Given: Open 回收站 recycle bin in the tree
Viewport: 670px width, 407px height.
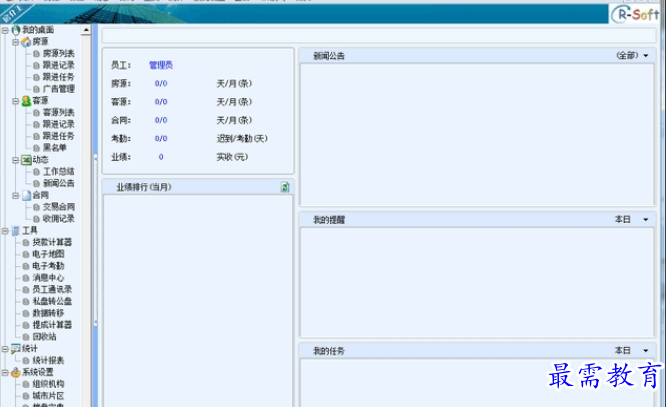Looking at the screenshot, I should tap(44, 337).
